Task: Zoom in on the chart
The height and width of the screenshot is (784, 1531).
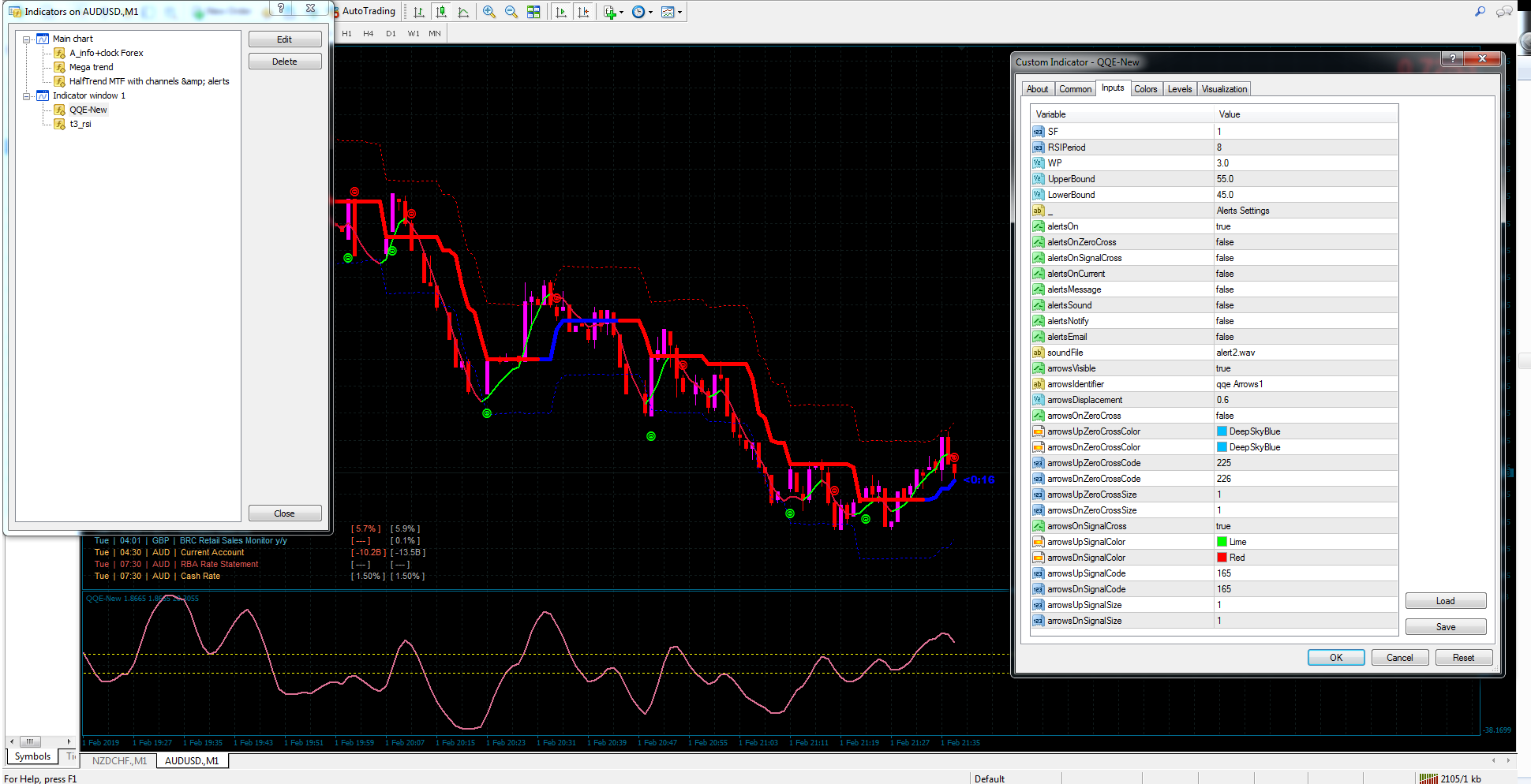Action: pos(489,12)
